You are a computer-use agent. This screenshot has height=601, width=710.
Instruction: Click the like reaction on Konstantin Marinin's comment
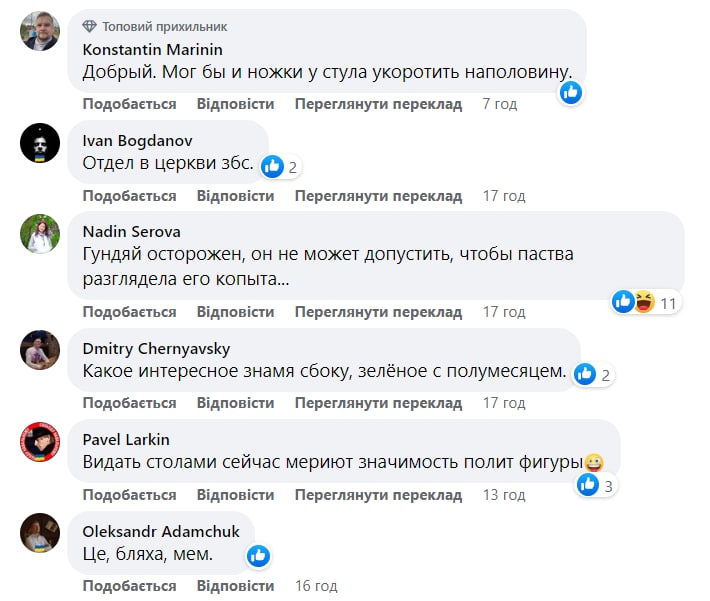pos(571,92)
